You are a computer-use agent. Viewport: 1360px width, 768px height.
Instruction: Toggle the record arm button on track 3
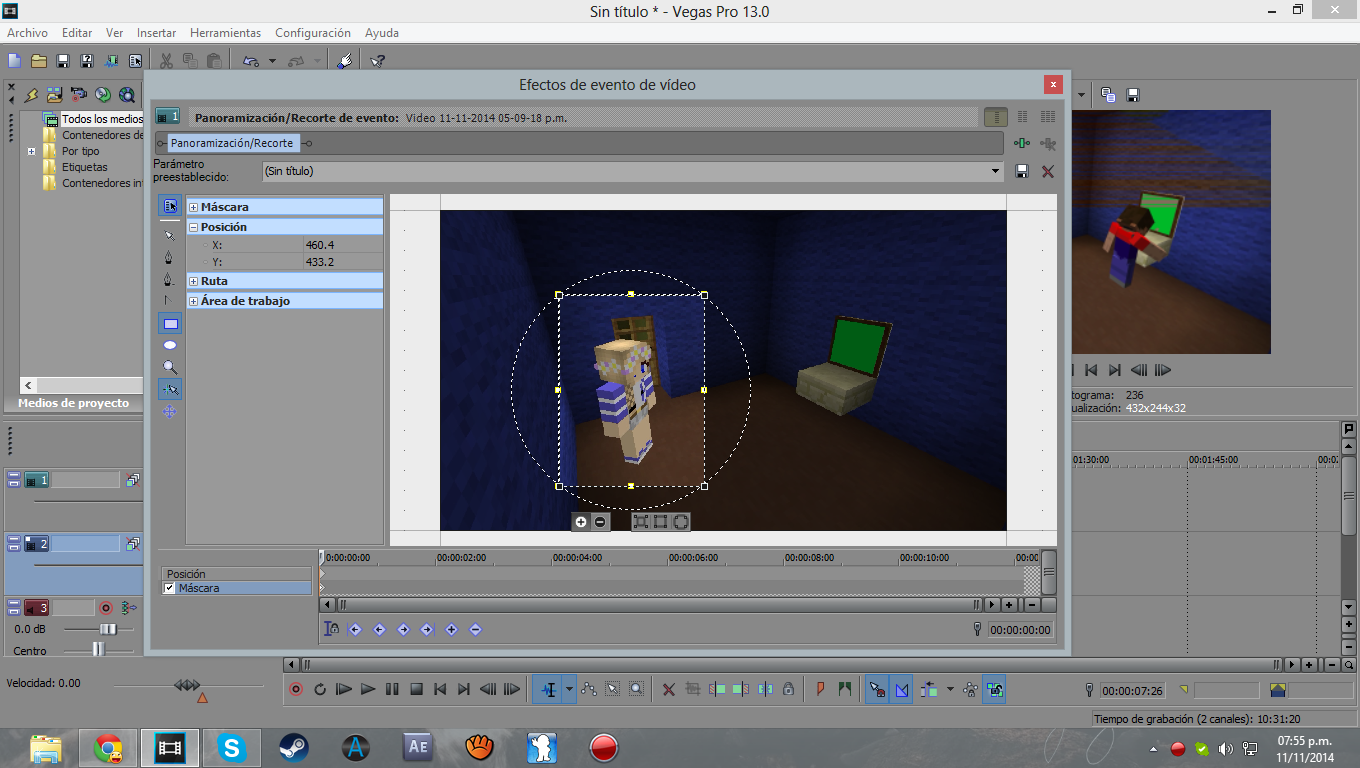click(105, 607)
